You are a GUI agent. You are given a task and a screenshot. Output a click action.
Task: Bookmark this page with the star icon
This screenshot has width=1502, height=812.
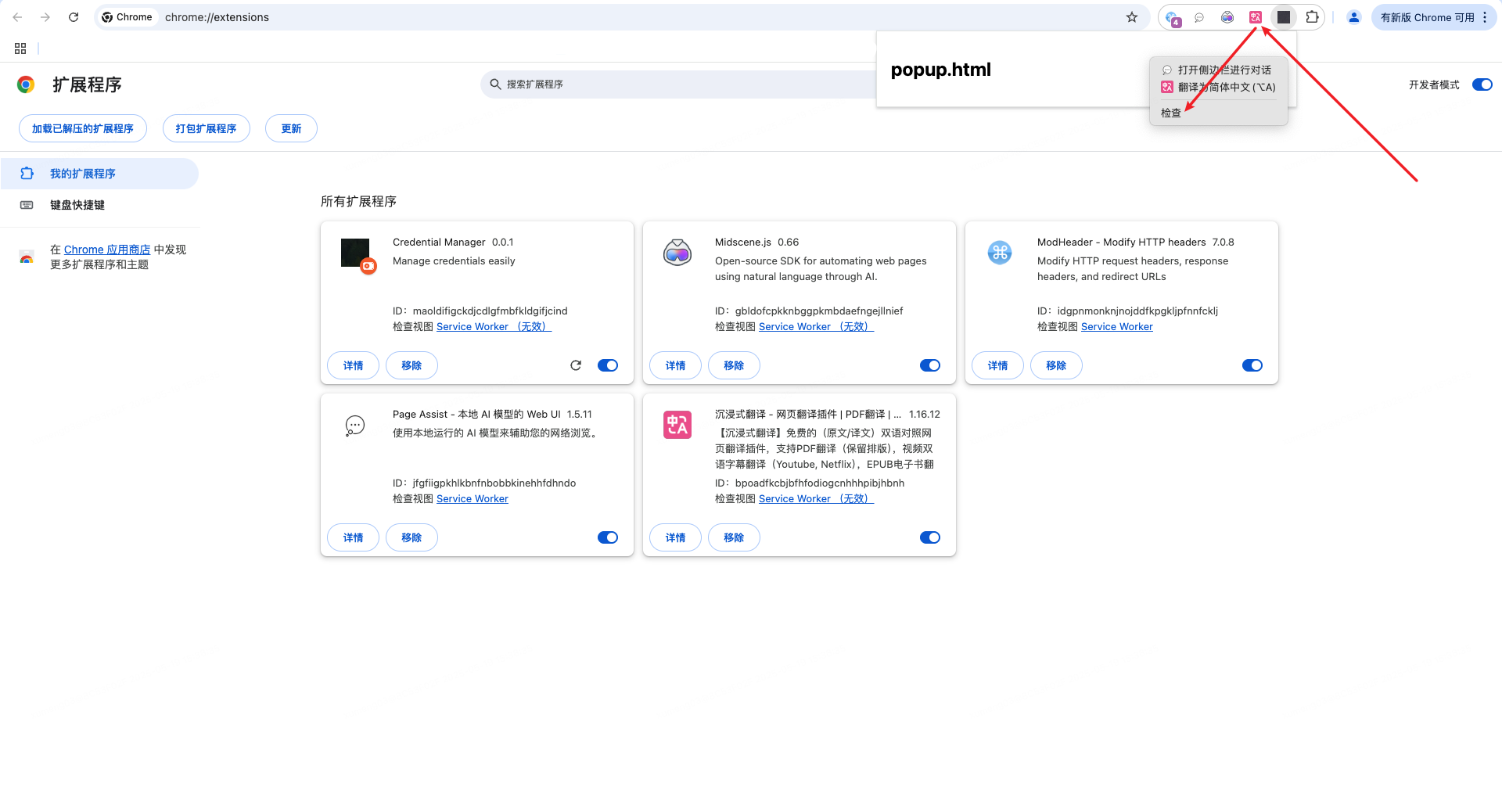(x=1132, y=17)
